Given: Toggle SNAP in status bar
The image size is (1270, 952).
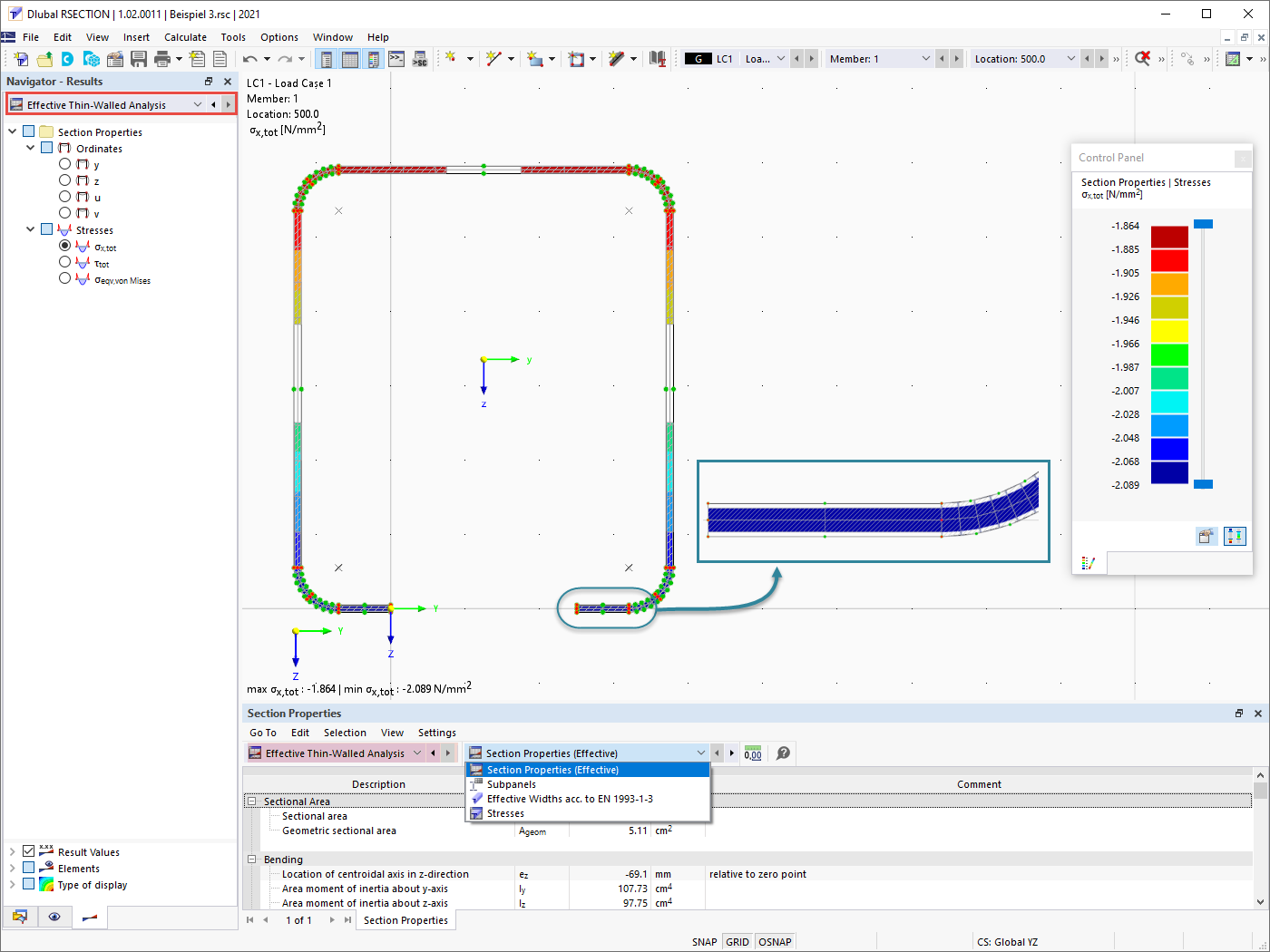Looking at the screenshot, I should [x=704, y=942].
